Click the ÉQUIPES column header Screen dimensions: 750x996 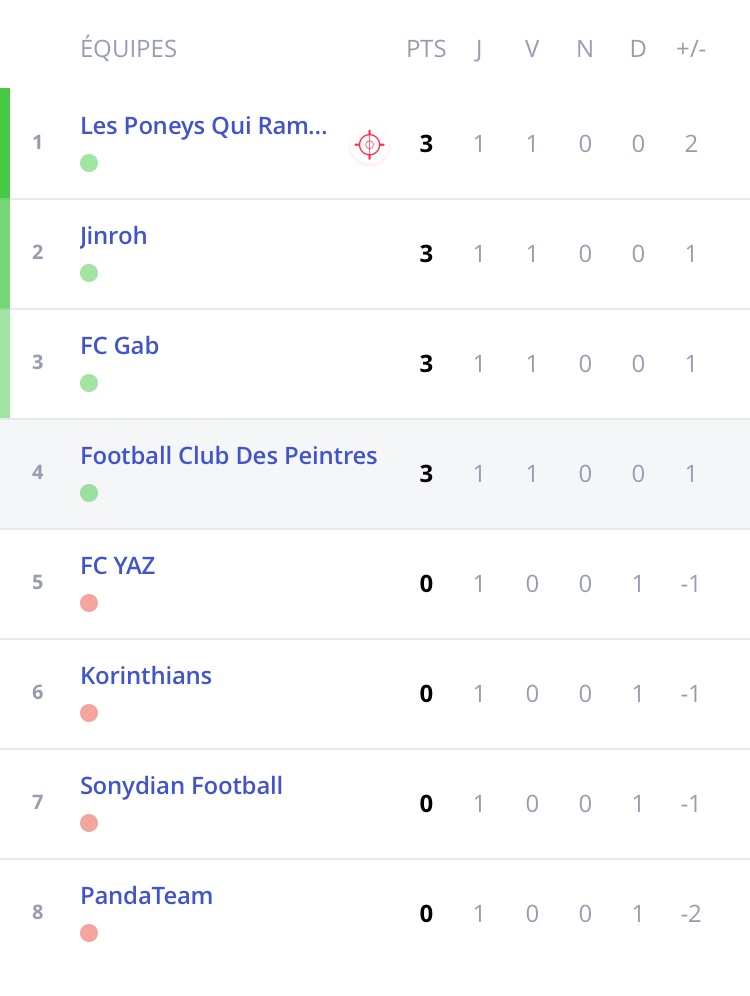point(128,49)
